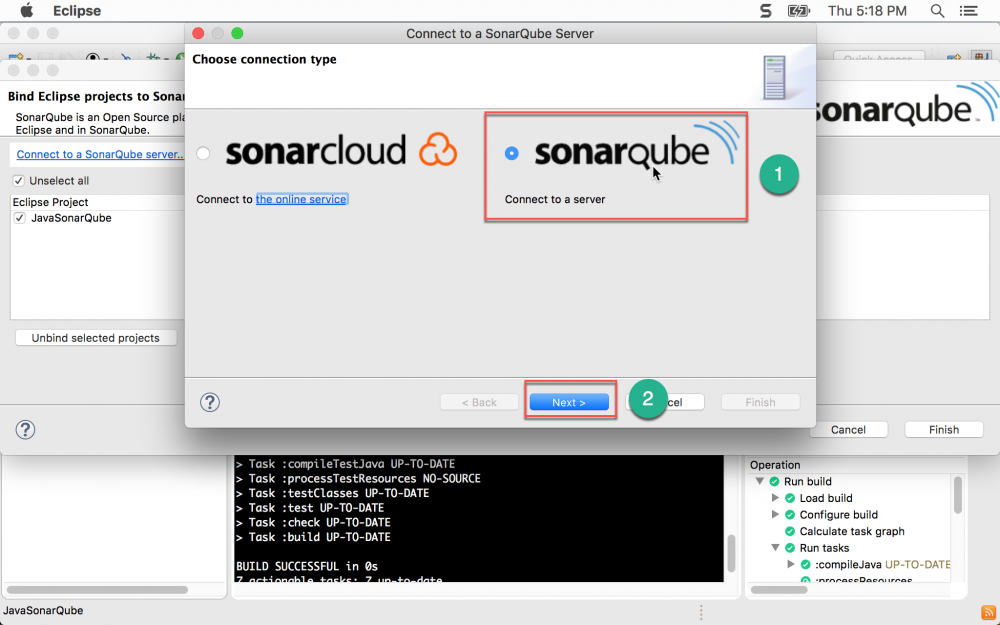Image resolution: width=1000 pixels, height=625 pixels.
Task: Click the RSS feed icon in the status bar
Action: (x=990, y=610)
